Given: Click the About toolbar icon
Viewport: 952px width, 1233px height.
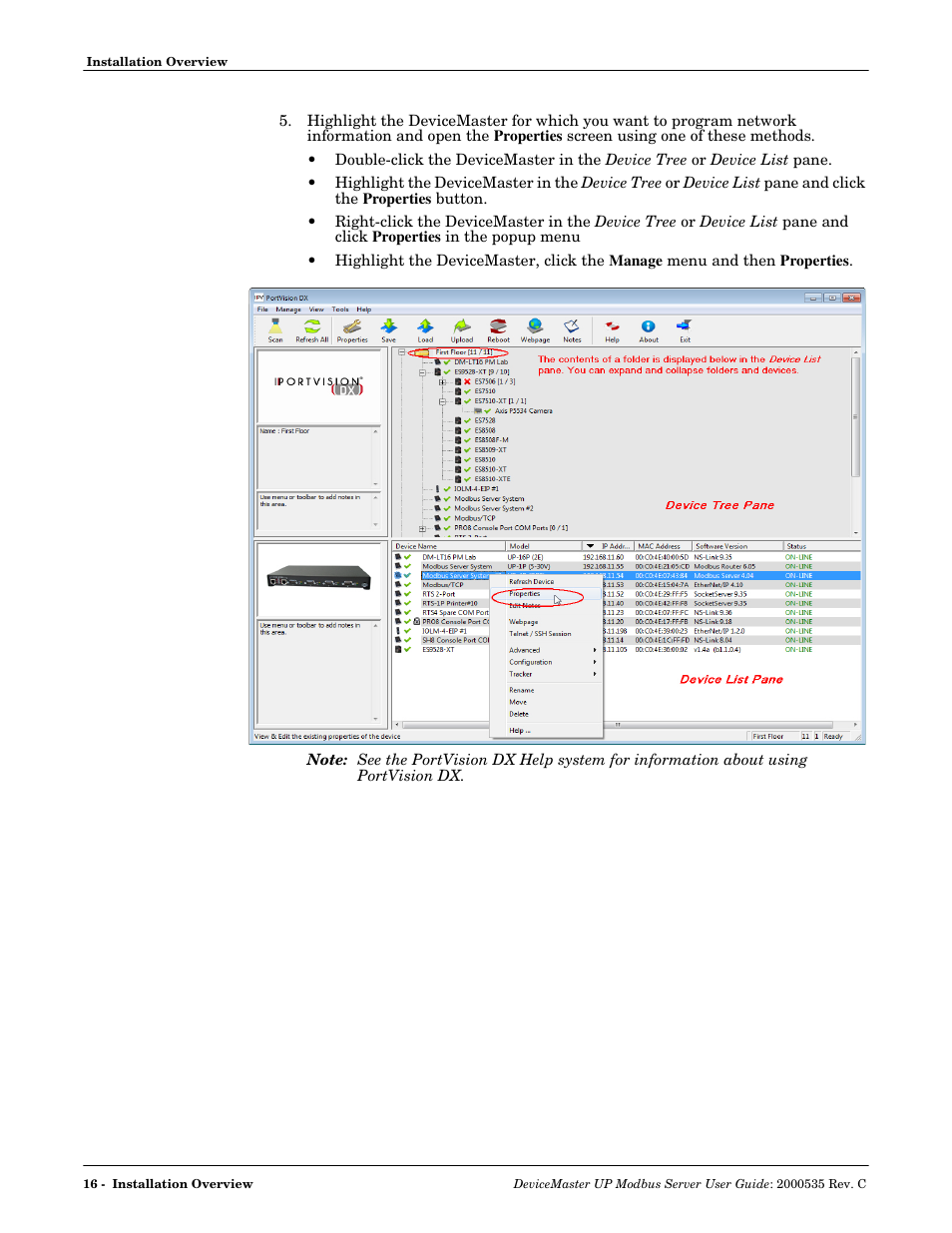Looking at the screenshot, I should click(x=649, y=330).
